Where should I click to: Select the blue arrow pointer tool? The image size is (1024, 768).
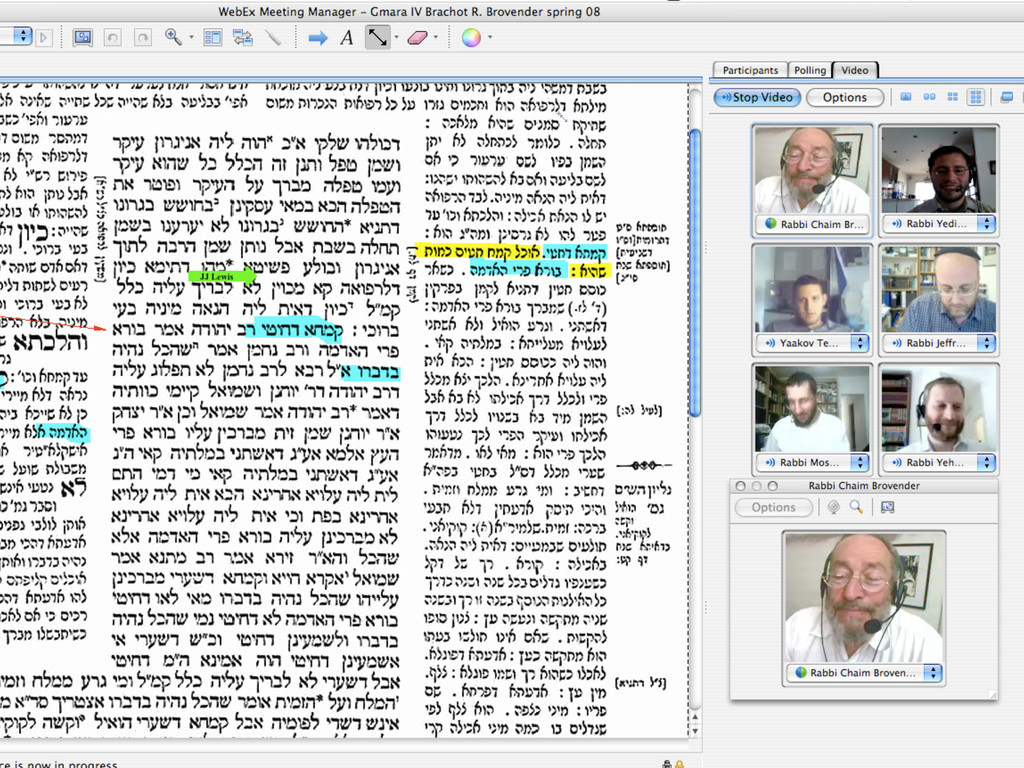(317, 38)
